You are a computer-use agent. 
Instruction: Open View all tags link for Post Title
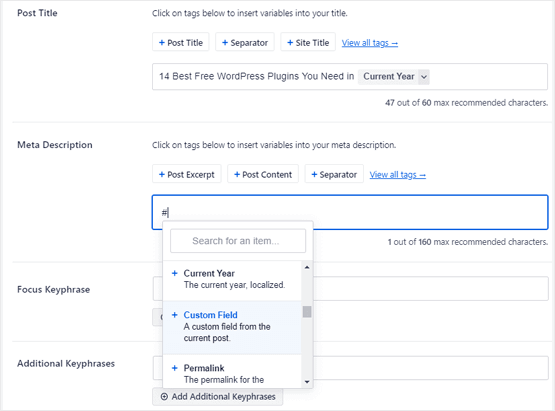click(370, 43)
